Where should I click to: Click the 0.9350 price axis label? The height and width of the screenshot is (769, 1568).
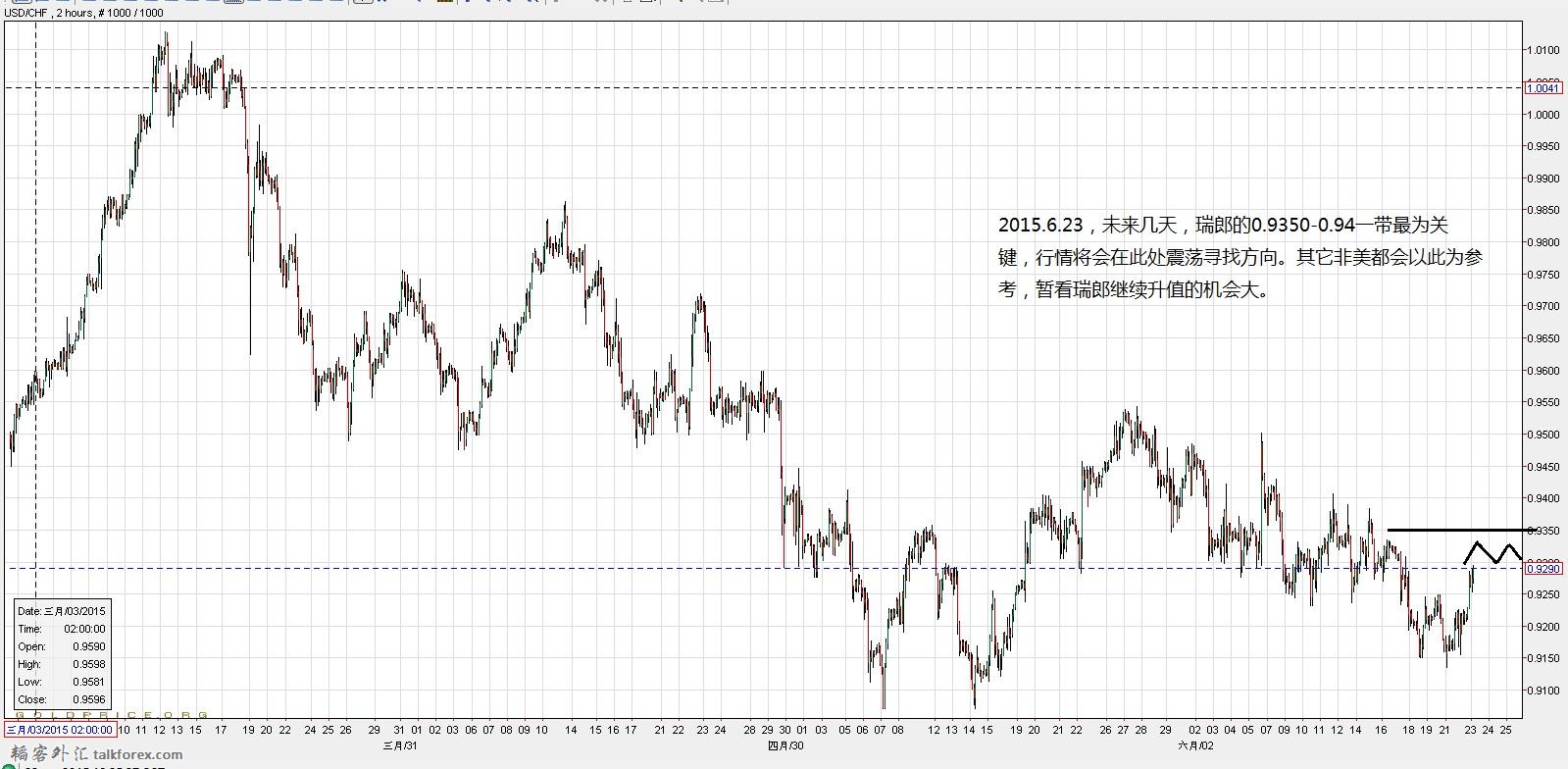pyautogui.click(x=1543, y=531)
